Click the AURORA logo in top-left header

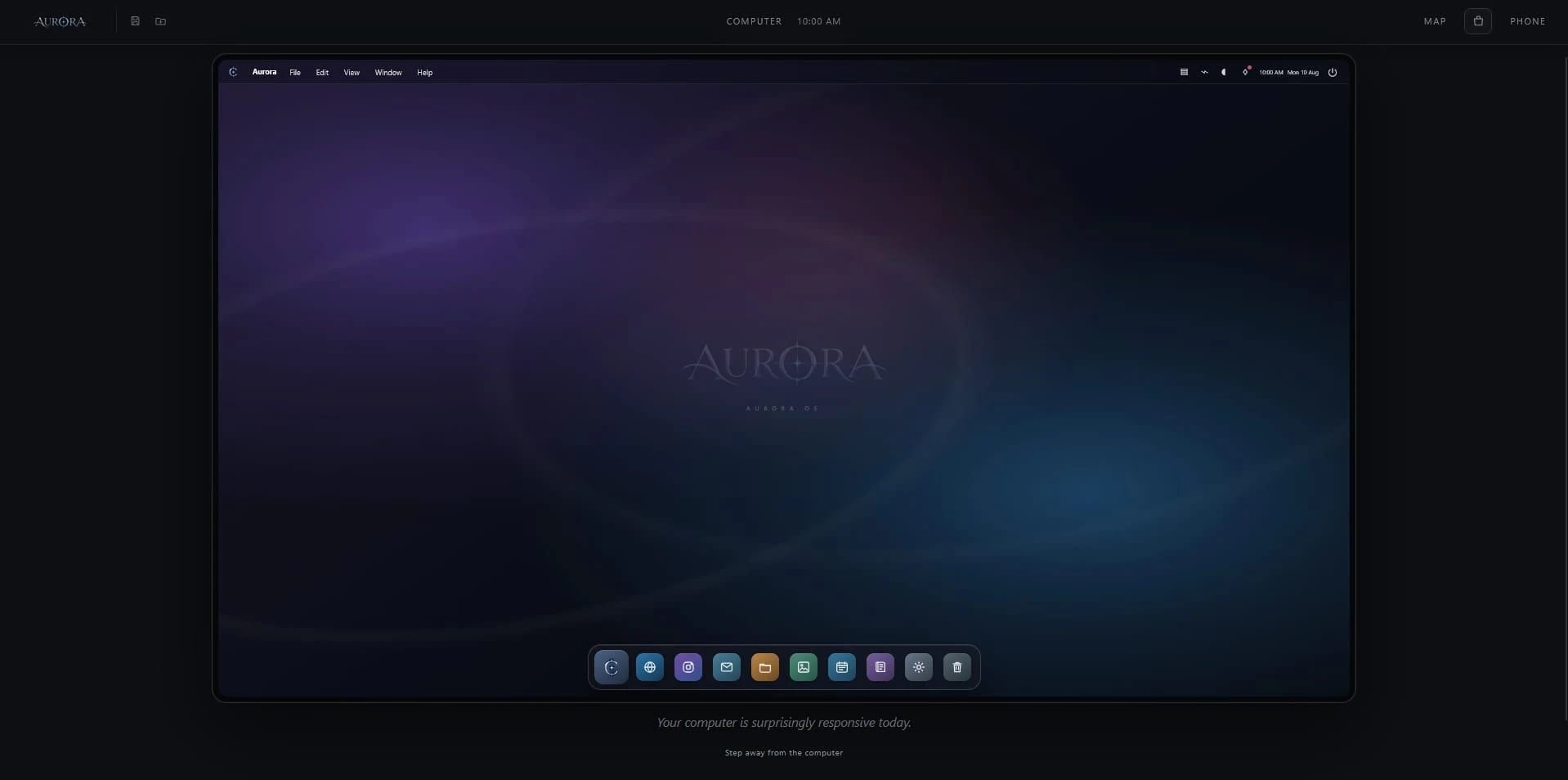[x=60, y=21]
